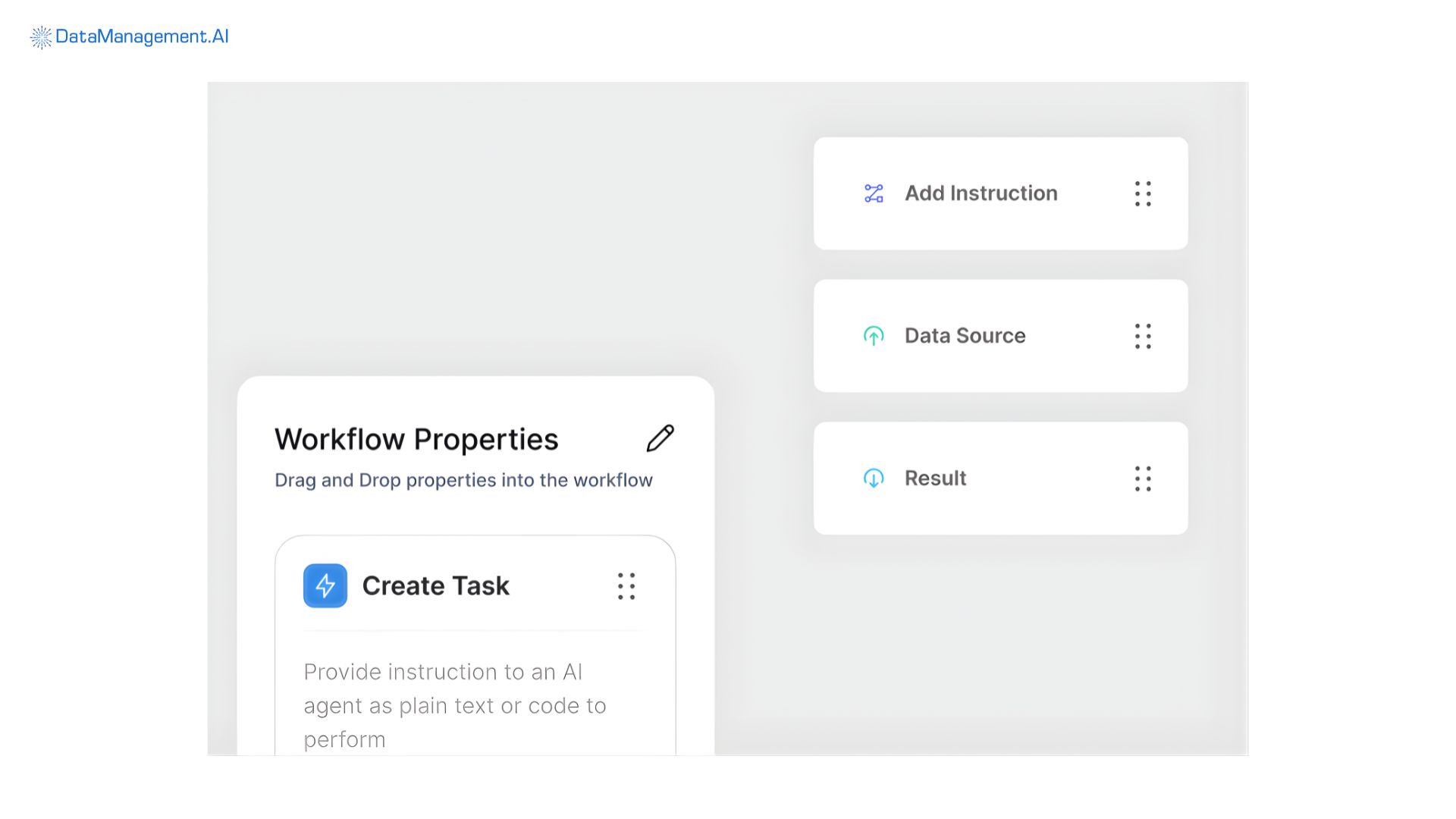Open the Result card options menu
The width and height of the screenshot is (1456, 819).
pos(1143,479)
